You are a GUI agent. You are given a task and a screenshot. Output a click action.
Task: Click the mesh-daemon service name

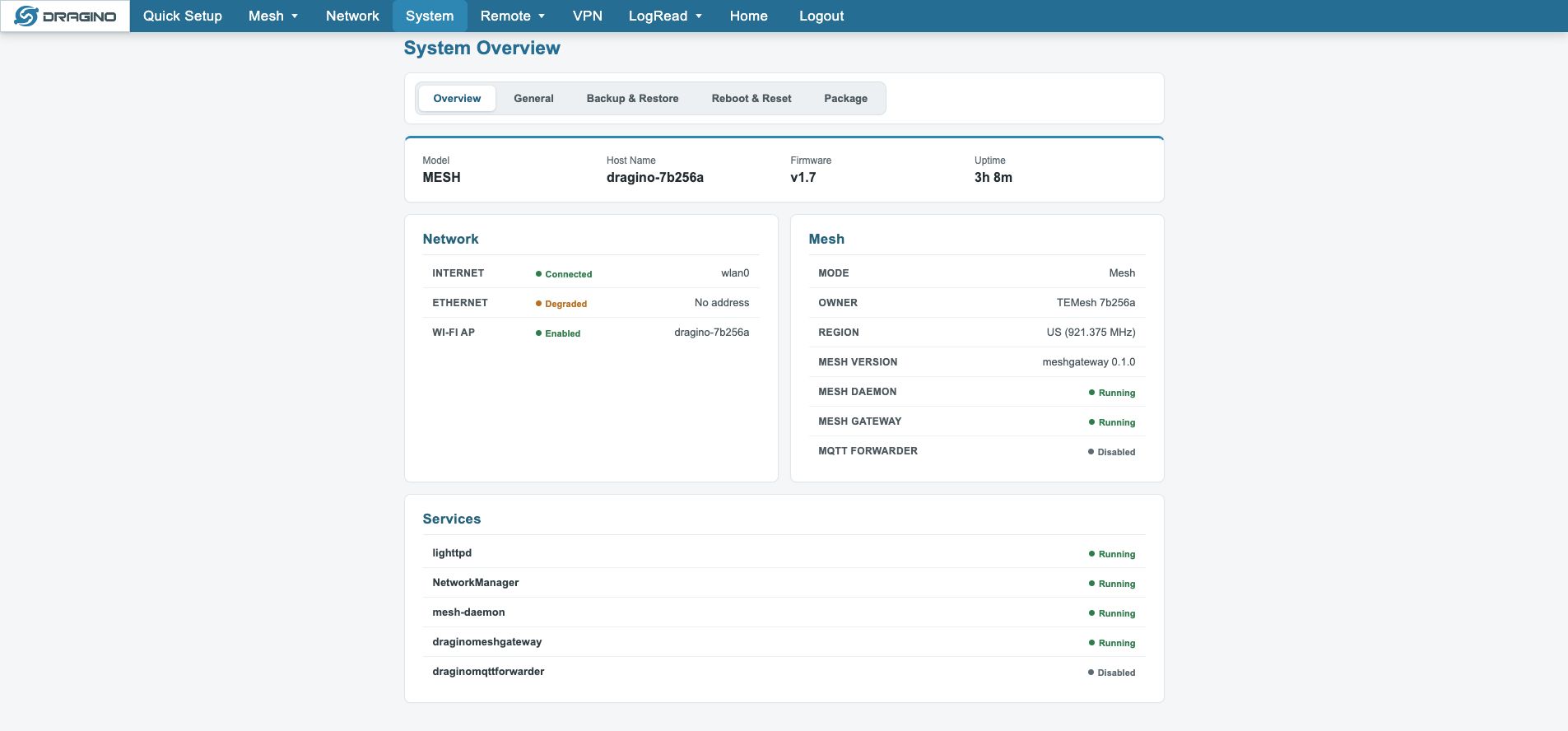pos(468,612)
